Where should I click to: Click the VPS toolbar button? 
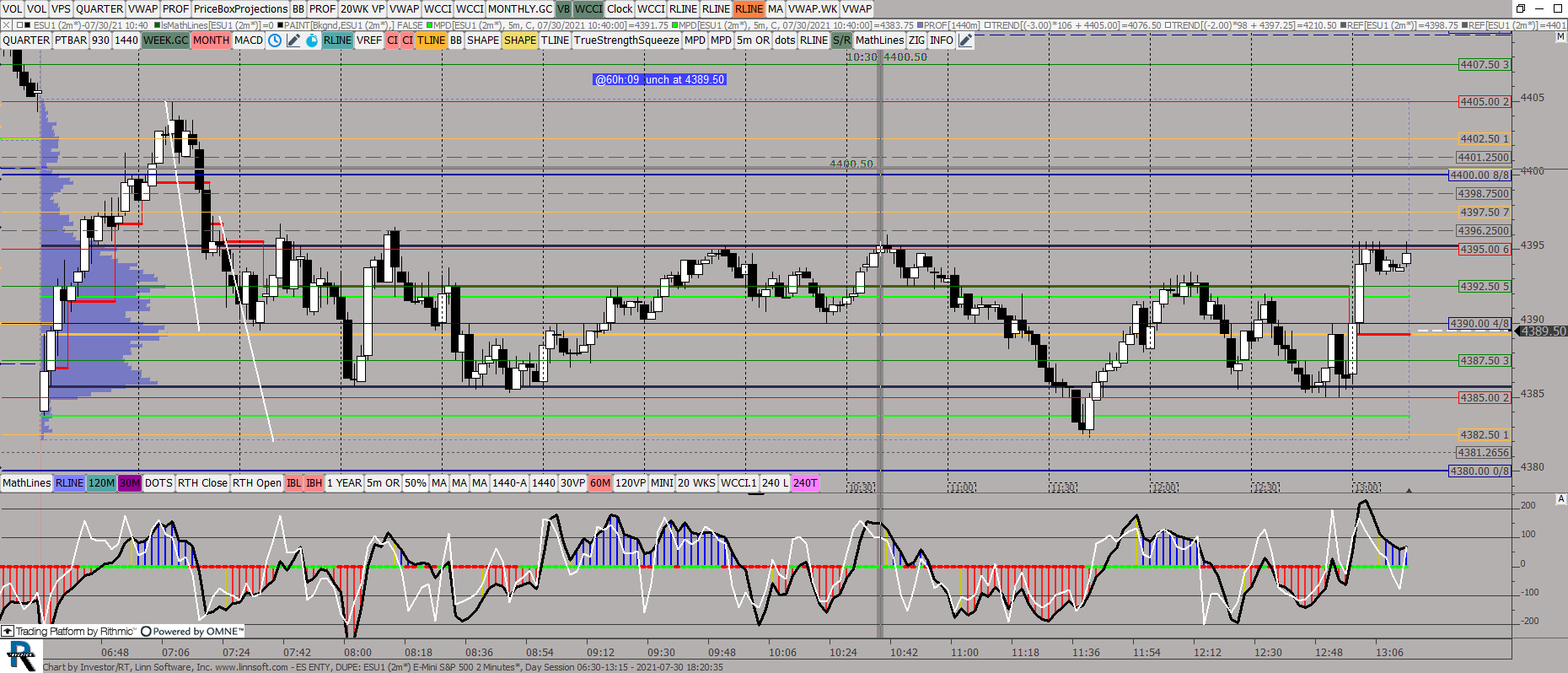pyautogui.click(x=61, y=8)
